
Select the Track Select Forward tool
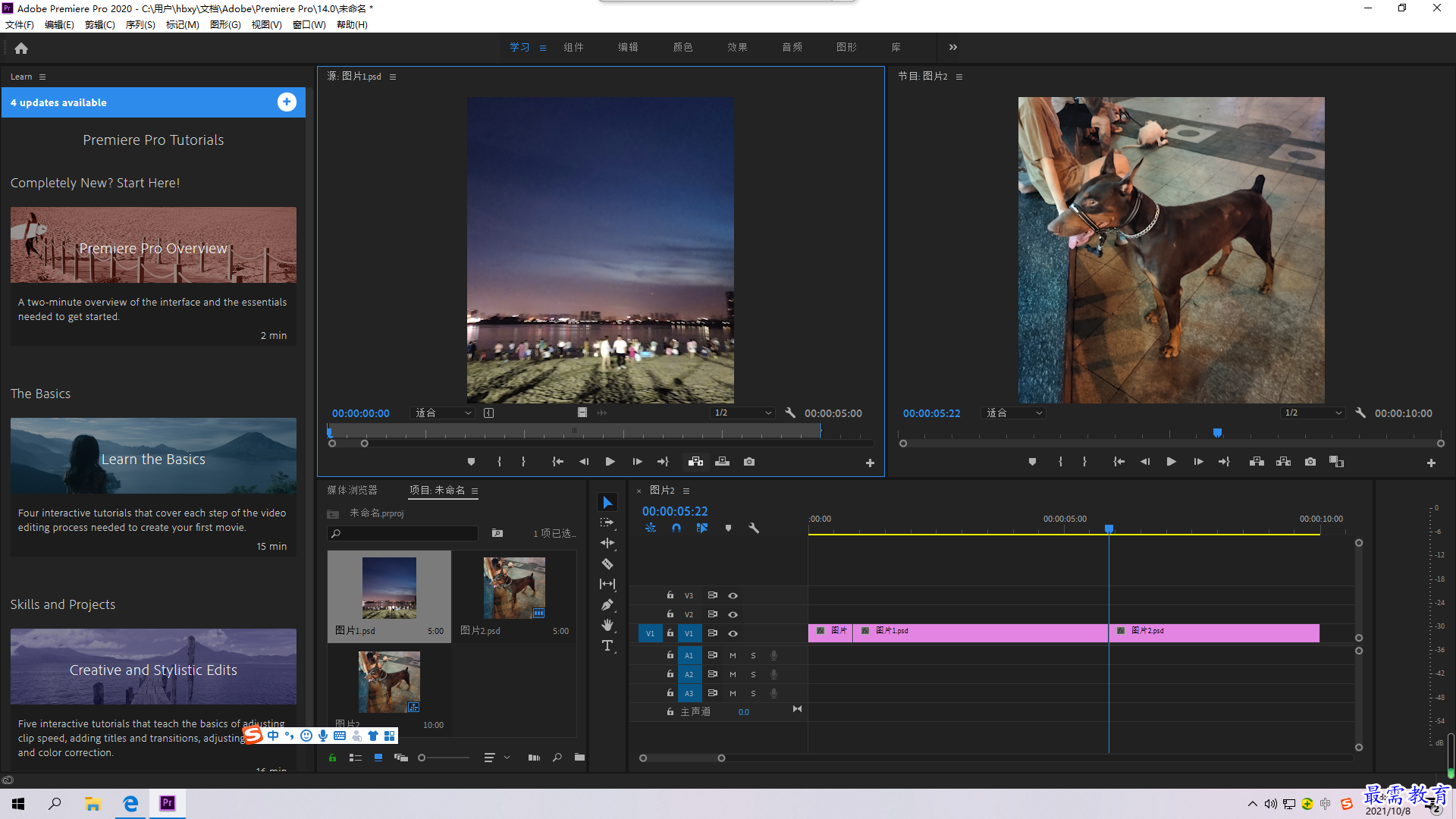pos(607,522)
